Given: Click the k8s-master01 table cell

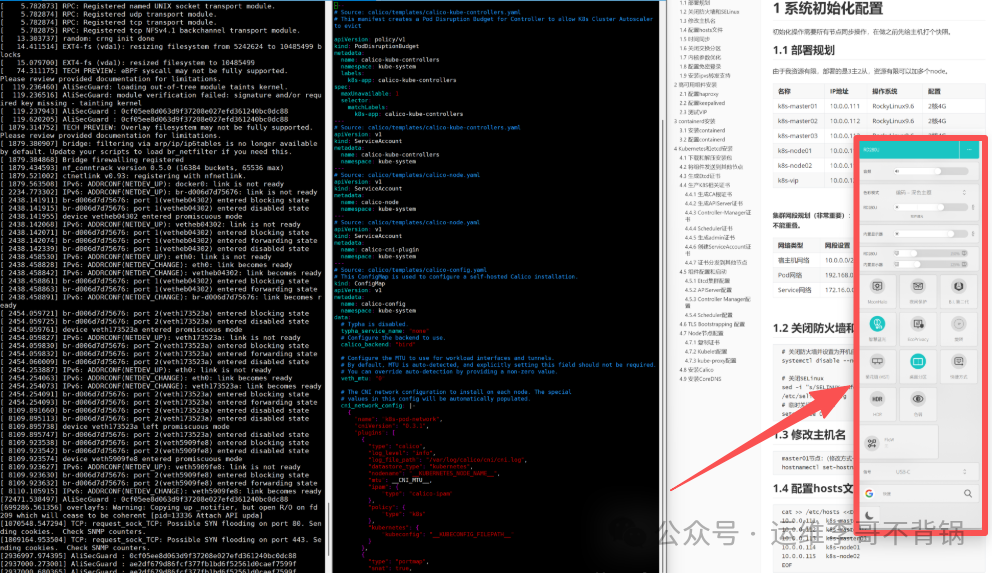Looking at the screenshot, I should (797, 106).
